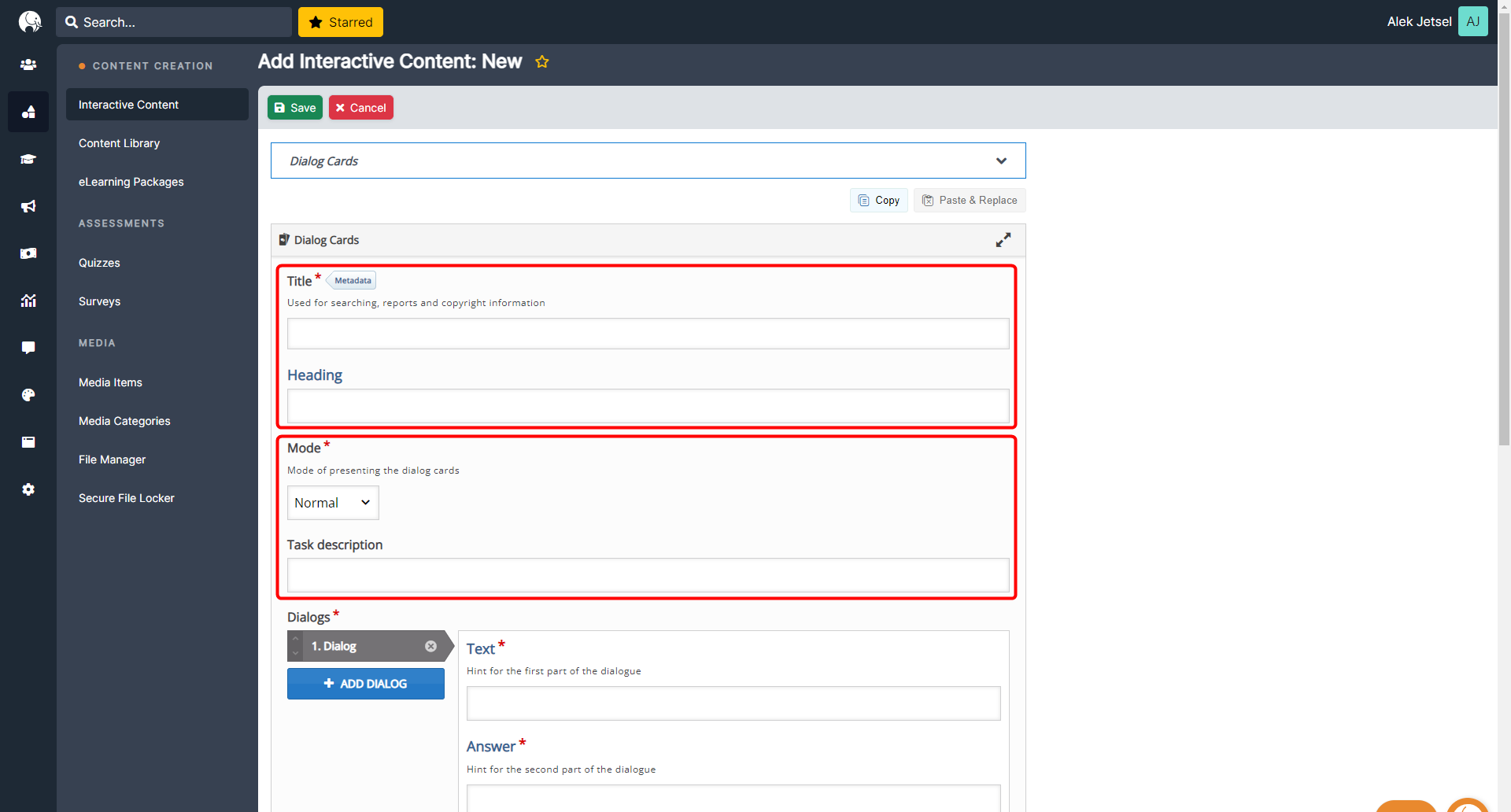Open the analytics chart sidebar icon
The height and width of the screenshot is (812, 1511).
(28, 301)
